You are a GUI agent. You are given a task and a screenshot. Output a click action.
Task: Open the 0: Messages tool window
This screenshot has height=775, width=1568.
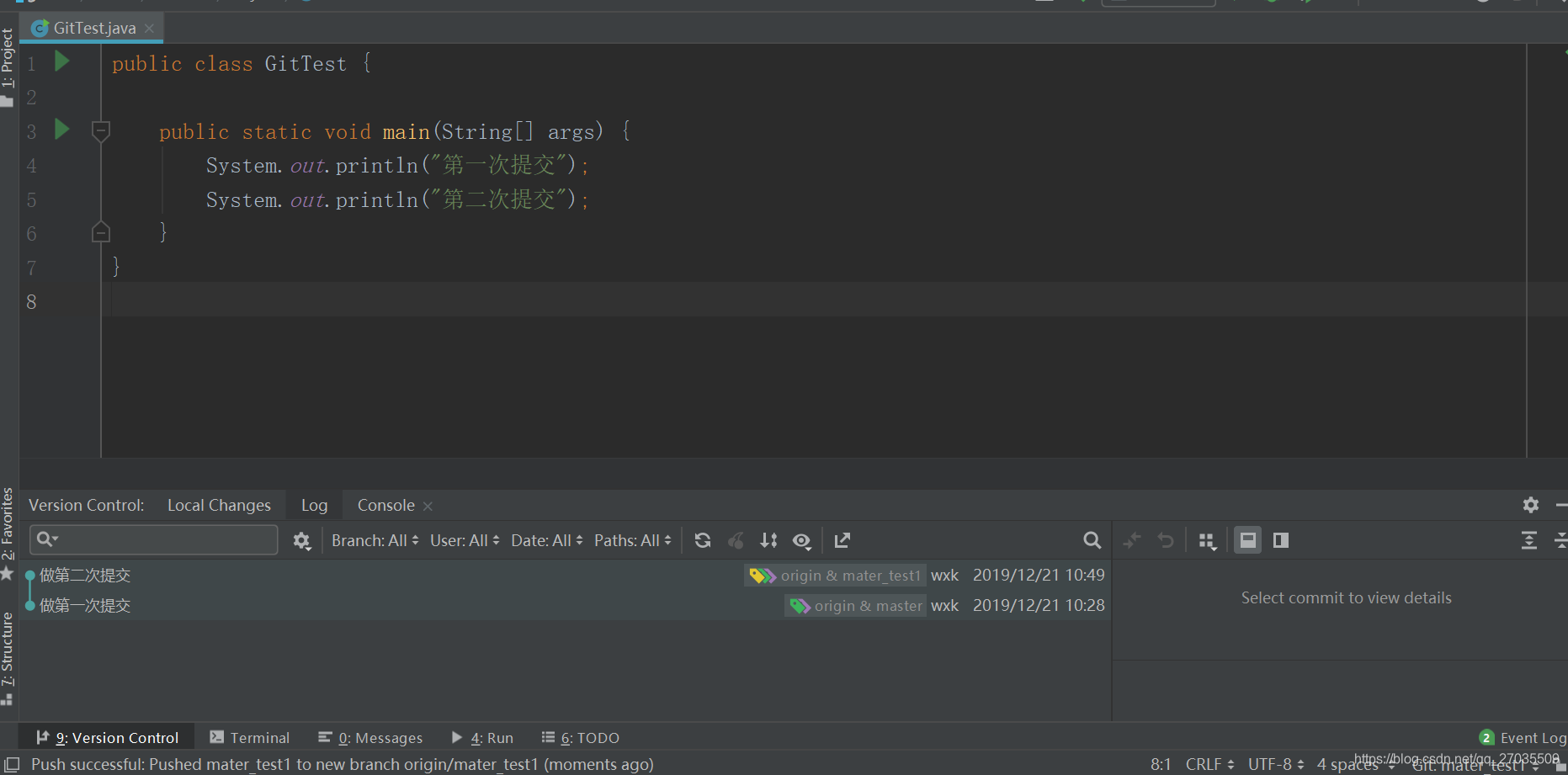coord(370,737)
